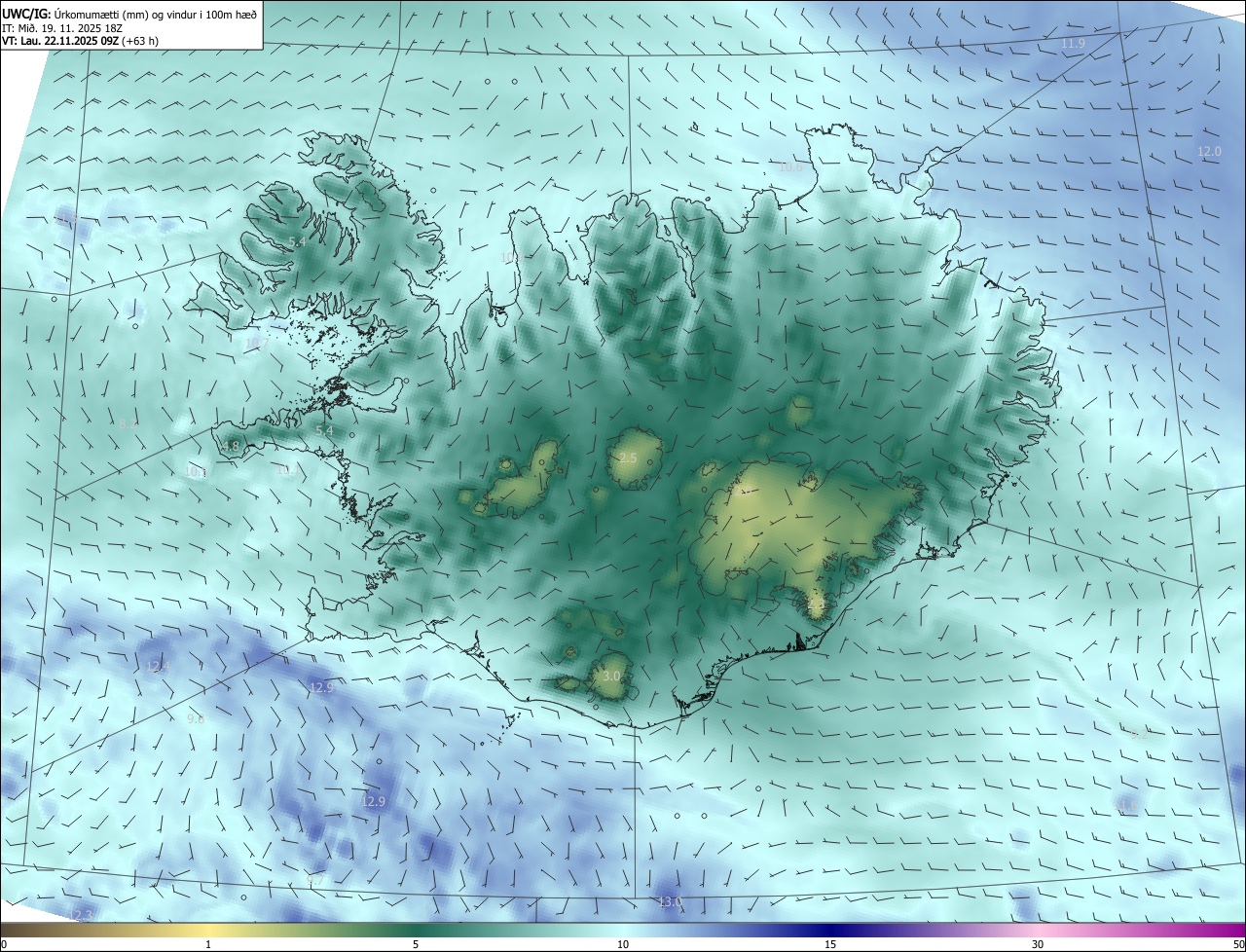1246x952 pixels.
Task: Click the colour scale tick label 15
Action: pos(830,944)
